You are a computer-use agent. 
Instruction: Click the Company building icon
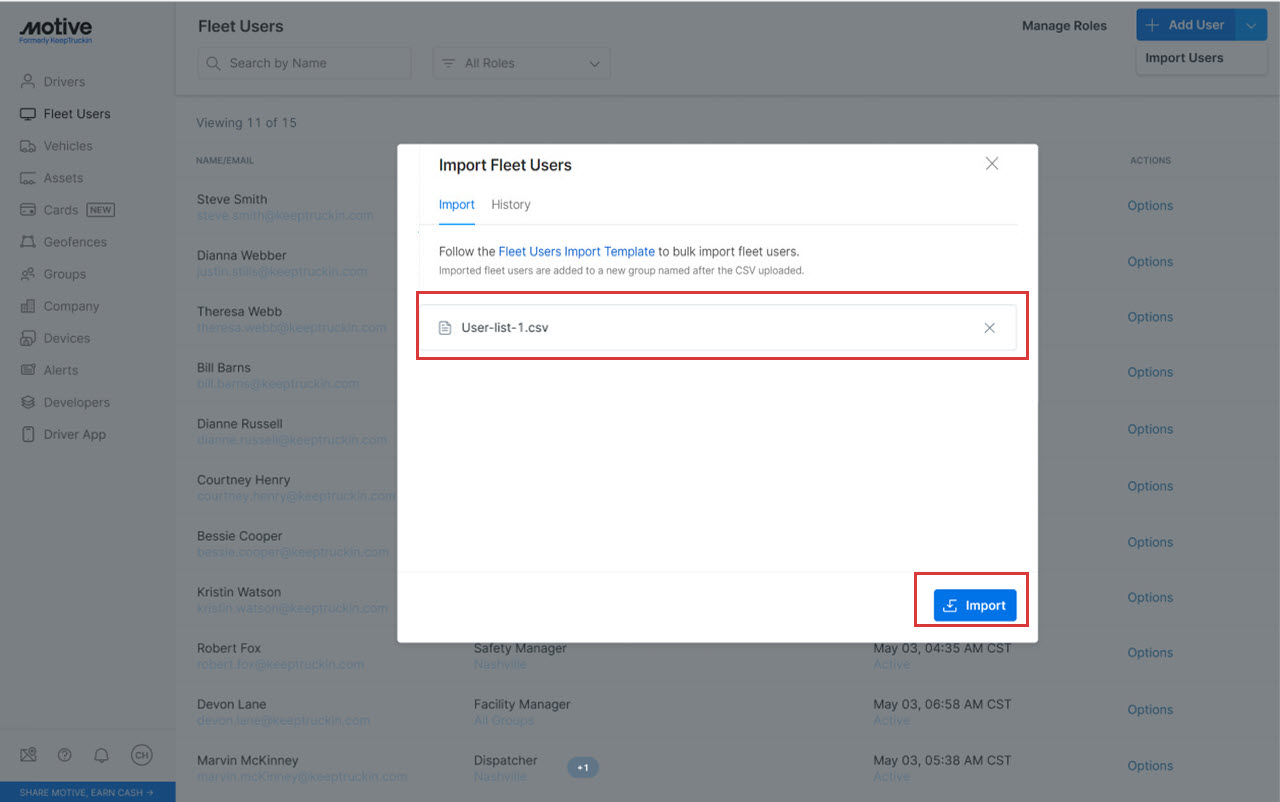point(28,306)
